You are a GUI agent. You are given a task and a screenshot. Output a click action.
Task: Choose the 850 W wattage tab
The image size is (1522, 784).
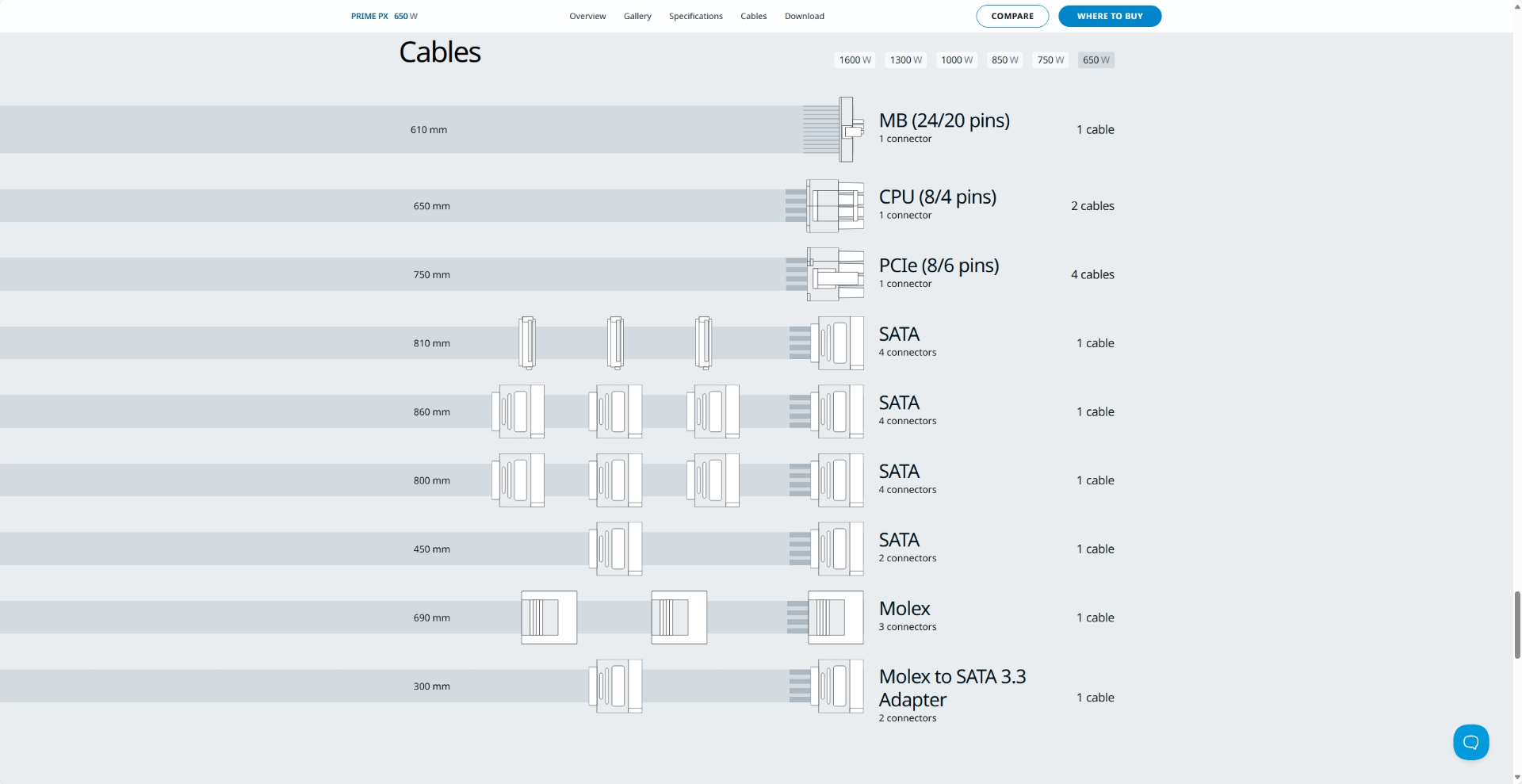pyautogui.click(x=1004, y=60)
